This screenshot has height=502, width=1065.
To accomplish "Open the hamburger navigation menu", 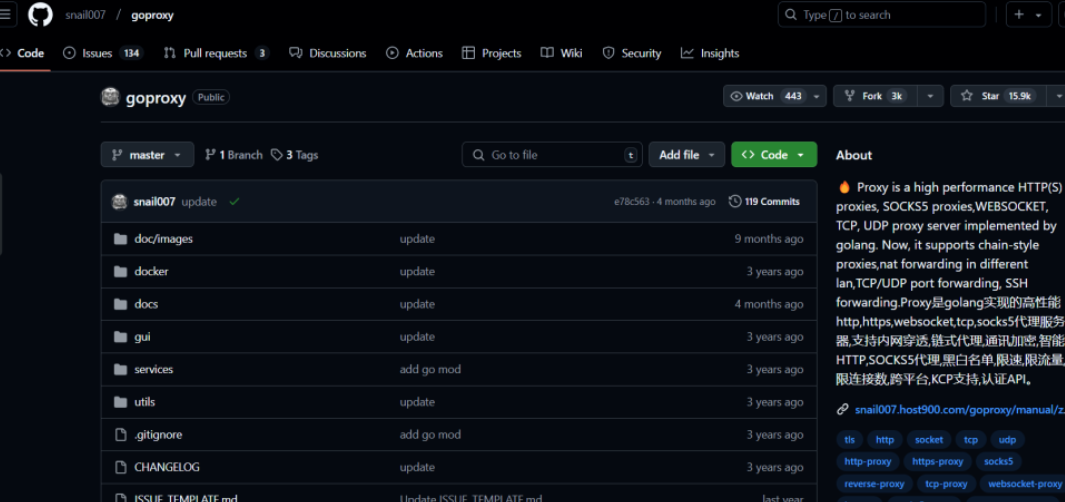I will [5, 15].
